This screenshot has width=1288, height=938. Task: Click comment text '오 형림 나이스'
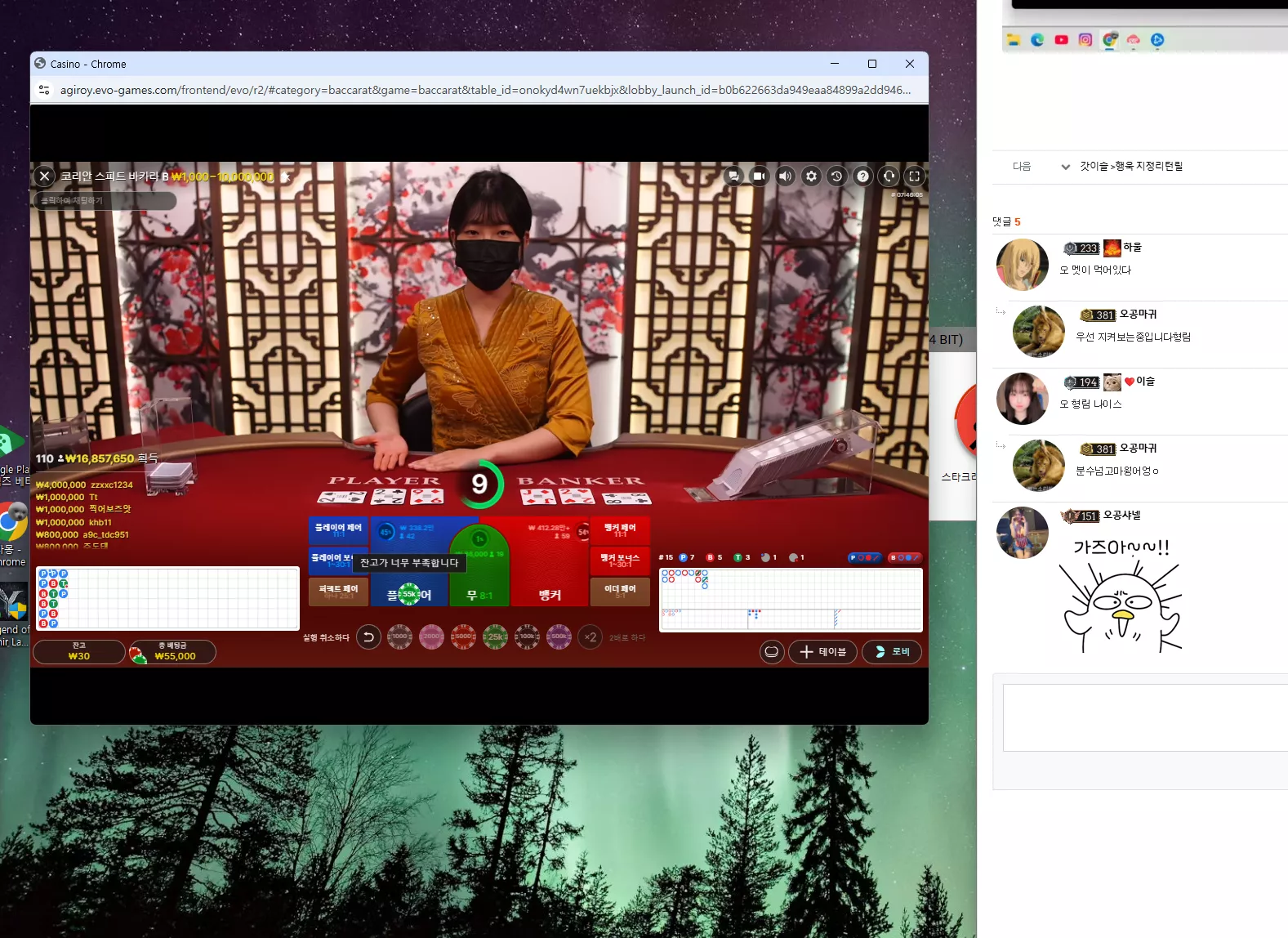pos(1090,404)
